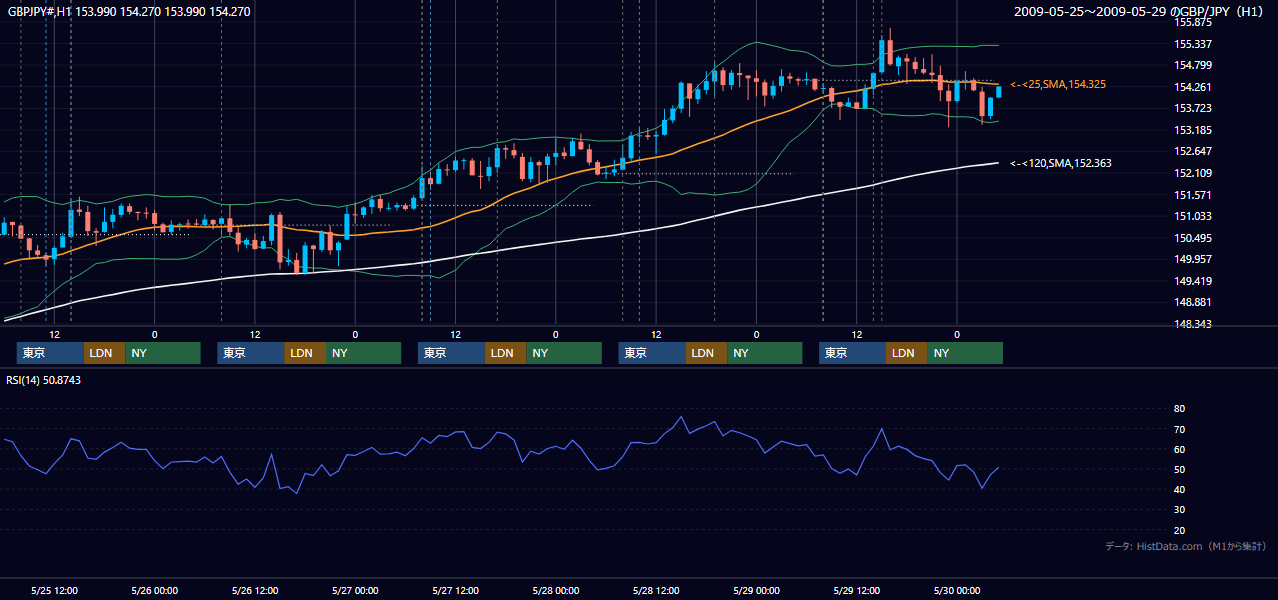Screen dimensions: 1278x600
Task: Click the 5/26 00:00 time axis marker
Action: click(155, 590)
